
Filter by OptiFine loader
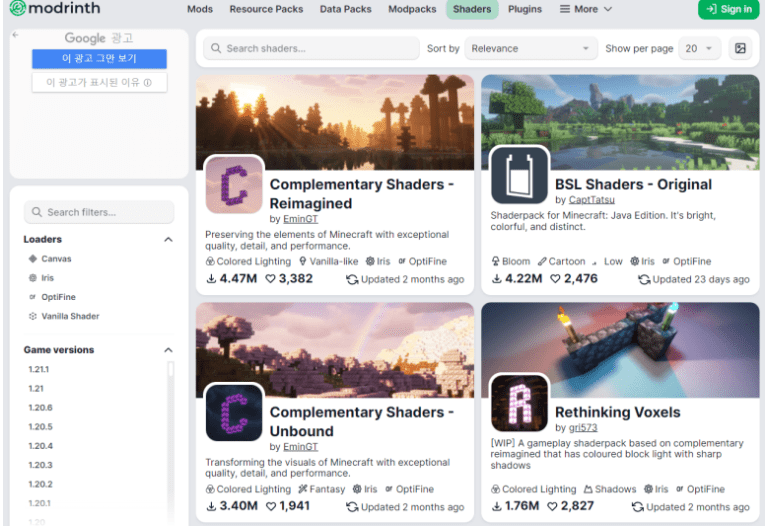click(x=52, y=297)
